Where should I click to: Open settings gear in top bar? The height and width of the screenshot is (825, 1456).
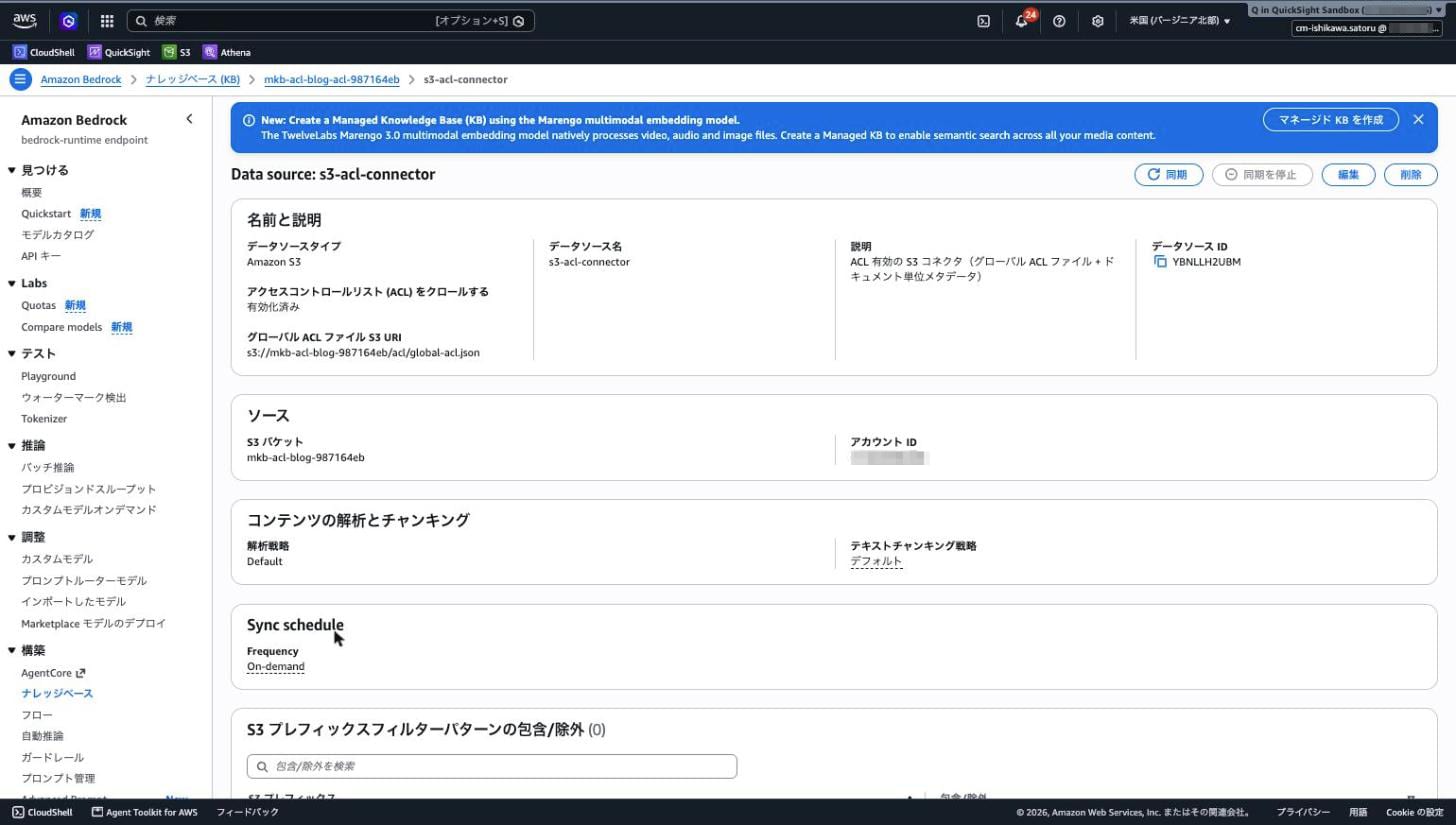pyautogui.click(x=1097, y=20)
